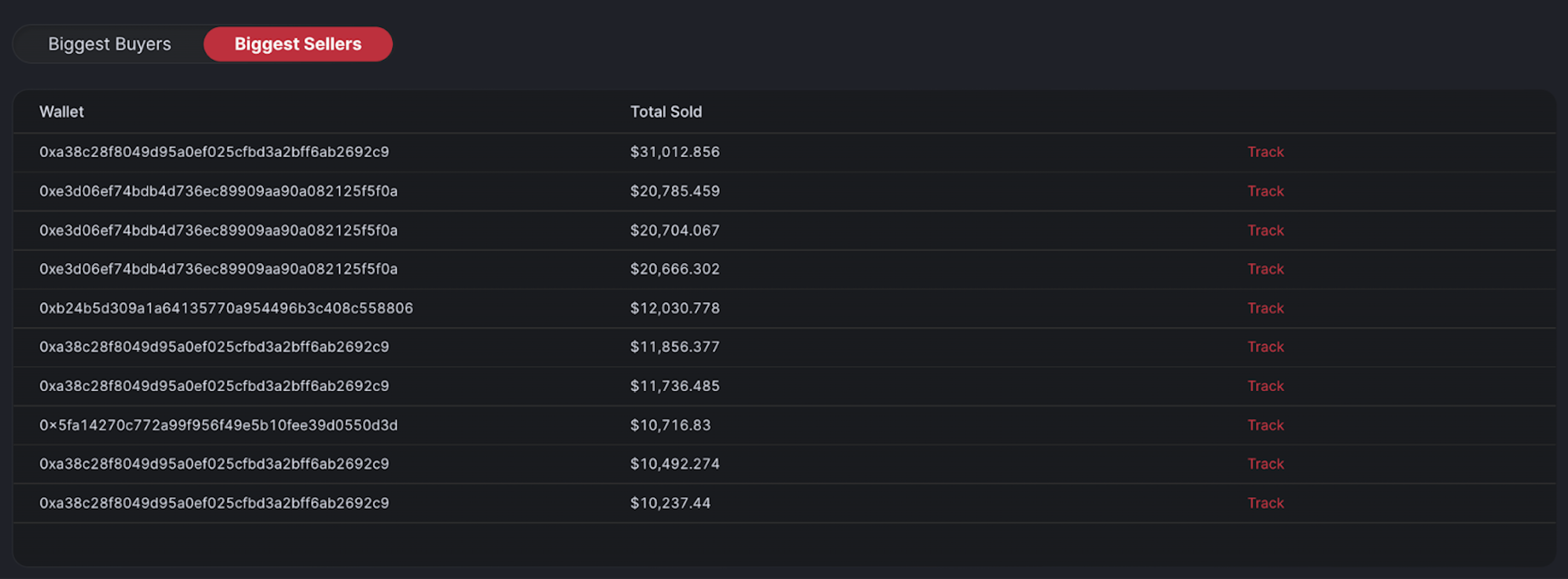Select the Biggest Sellers tab
This screenshot has width=1568, height=579.
[298, 44]
